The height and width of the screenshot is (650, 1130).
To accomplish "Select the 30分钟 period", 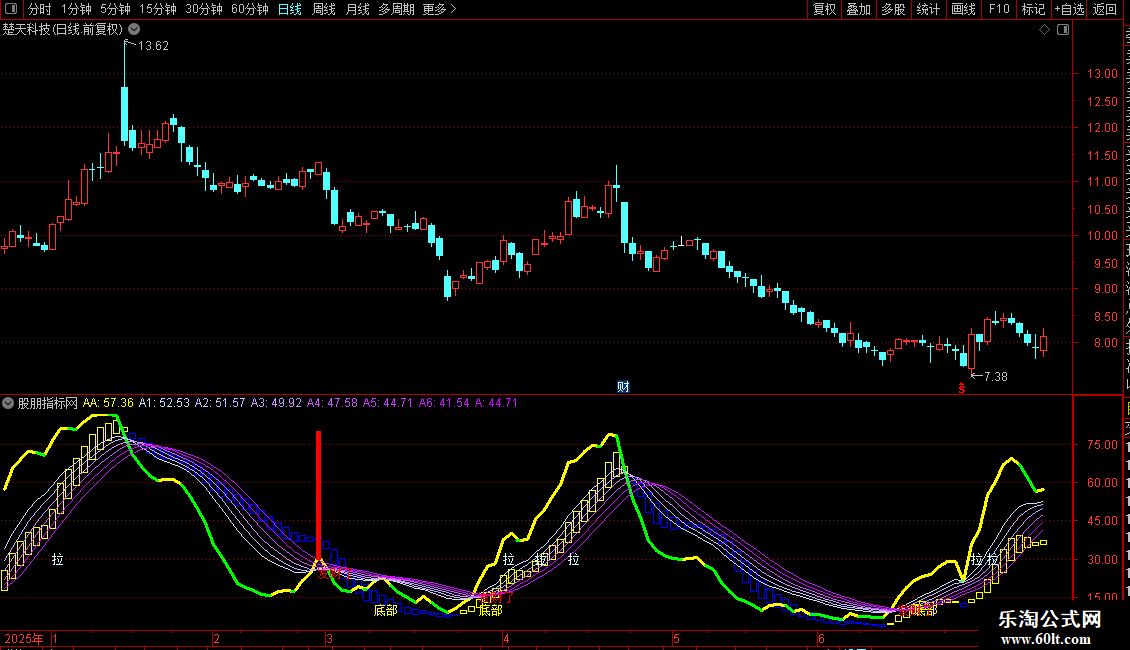I will click(204, 9).
